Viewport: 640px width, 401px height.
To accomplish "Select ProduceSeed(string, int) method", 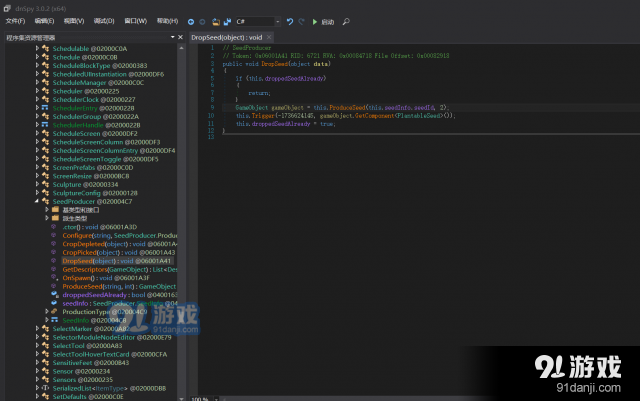I will (x=119, y=286).
